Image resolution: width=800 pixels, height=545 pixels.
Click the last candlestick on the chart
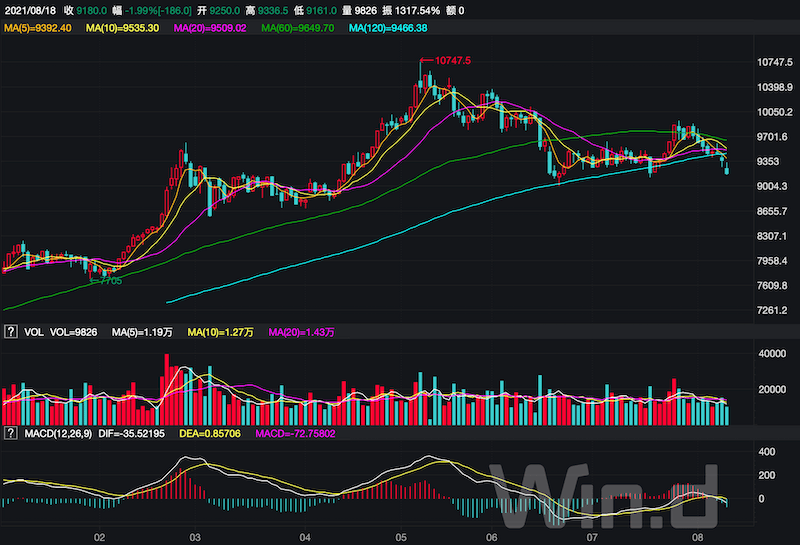(x=727, y=167)
